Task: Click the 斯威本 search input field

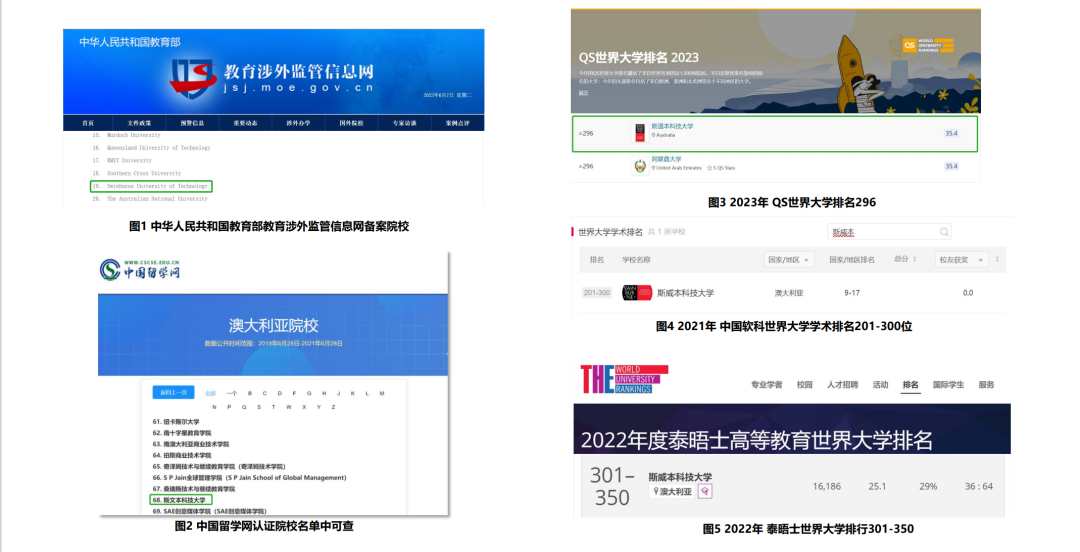Action: pos(889,232)
